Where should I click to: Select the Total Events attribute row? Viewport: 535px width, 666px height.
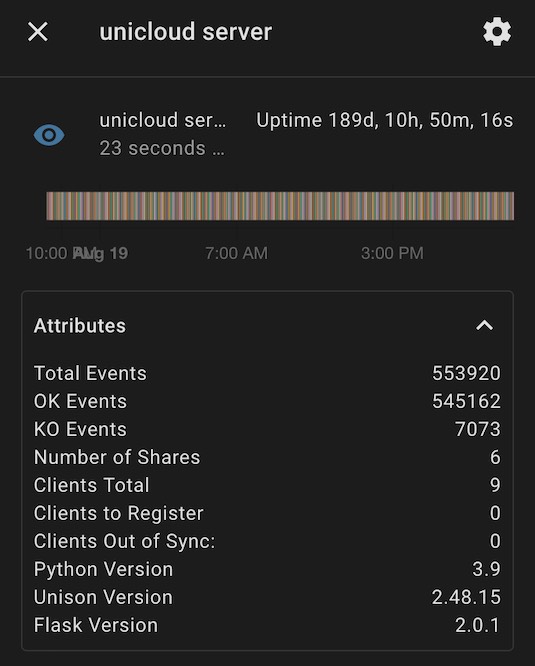268,373
